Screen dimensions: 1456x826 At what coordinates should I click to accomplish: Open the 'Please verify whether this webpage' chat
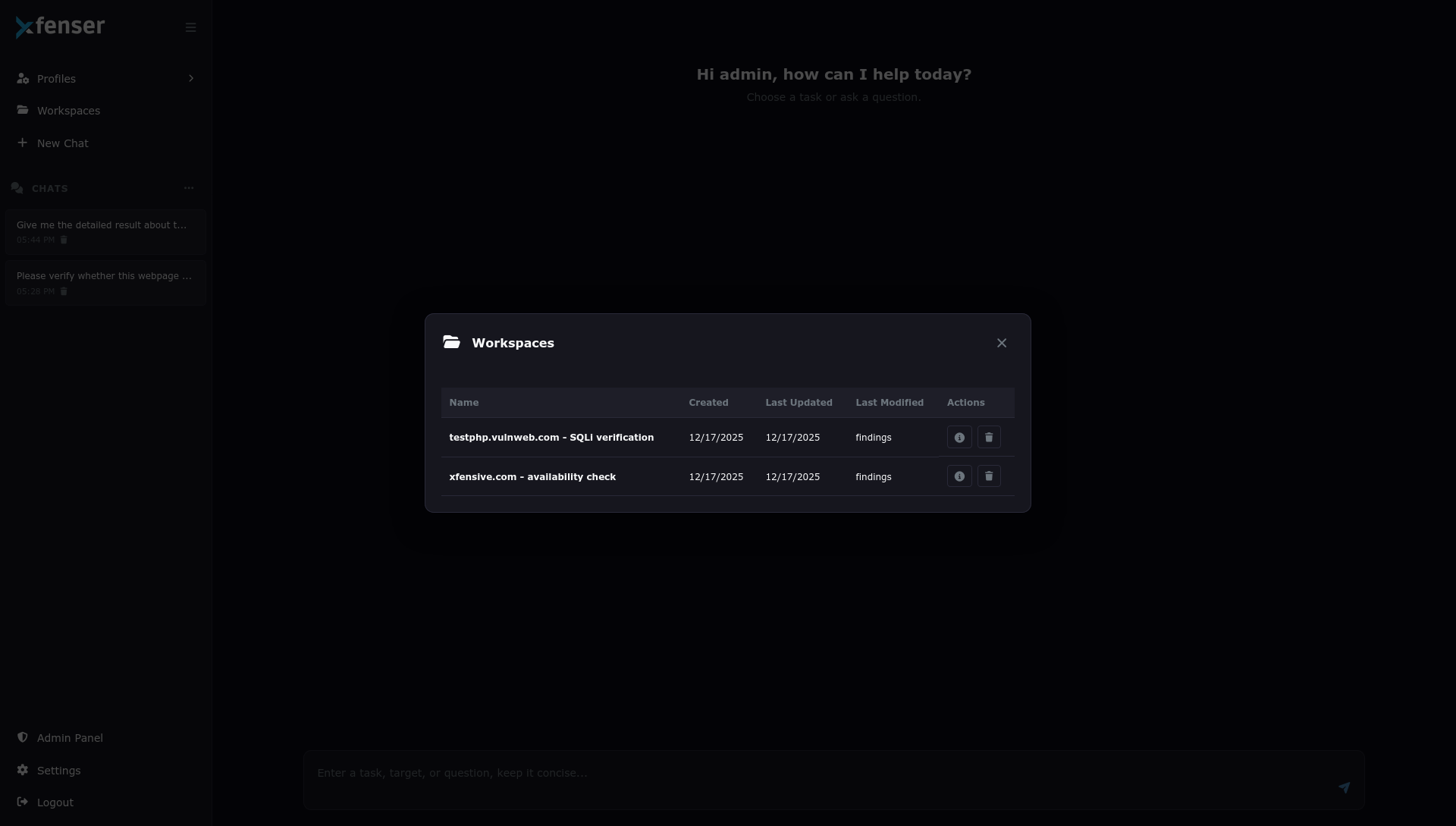click(104, 276)
